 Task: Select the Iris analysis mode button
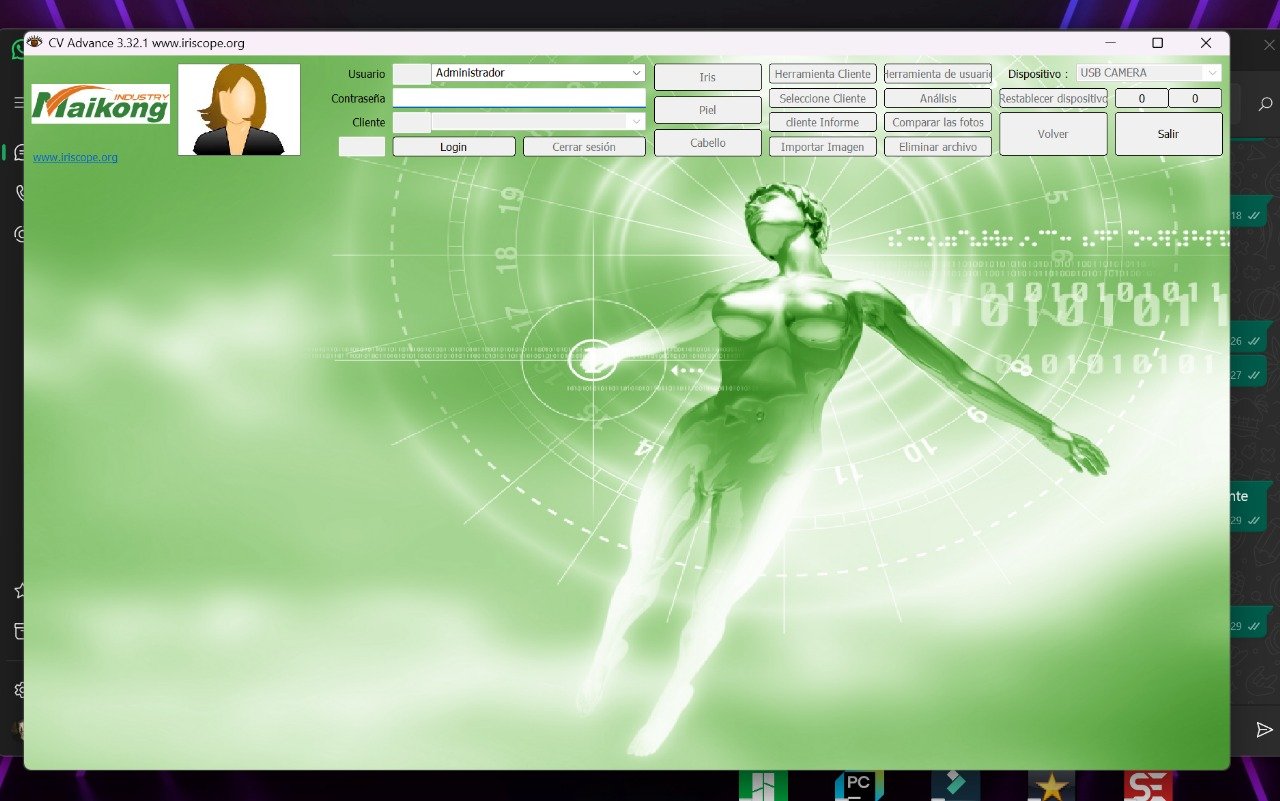[x=707, y=77]
